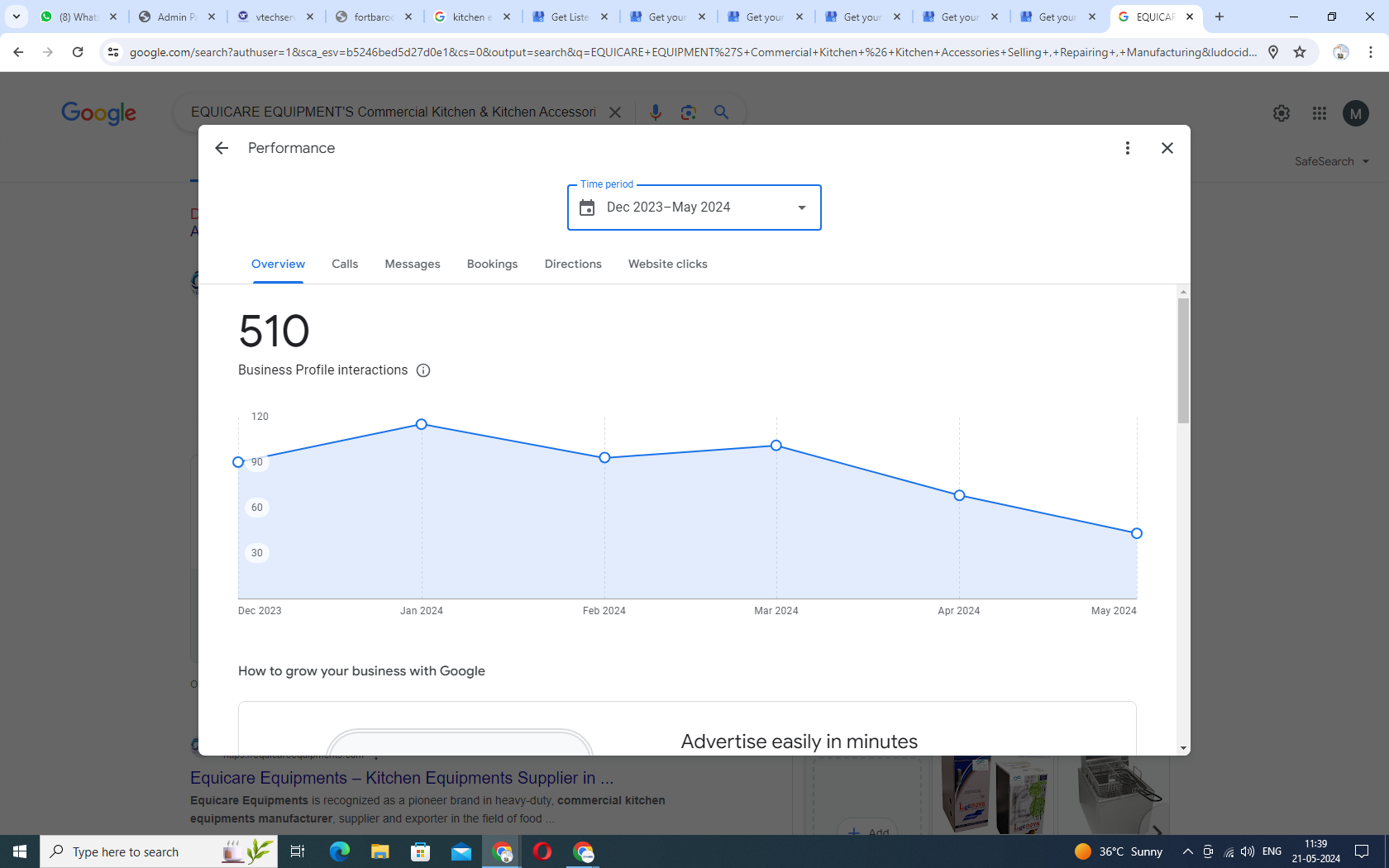The height and width of the screenshot is (868, 1389).
Task: Open Task View on taskbar
Action: [298, 851]
